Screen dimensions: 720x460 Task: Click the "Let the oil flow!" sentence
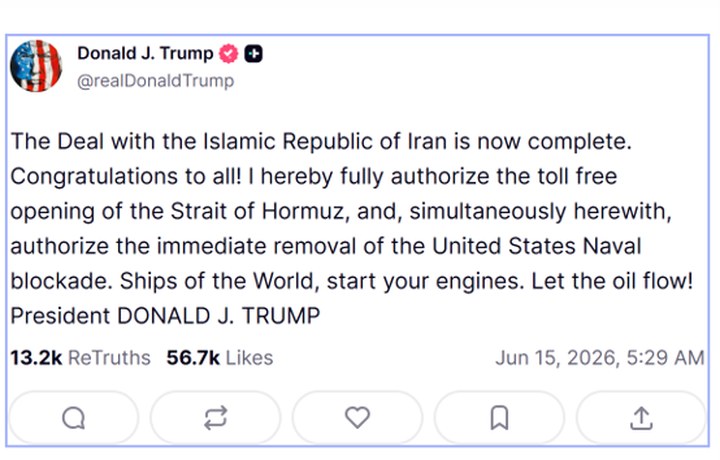[x=612, y=281]
